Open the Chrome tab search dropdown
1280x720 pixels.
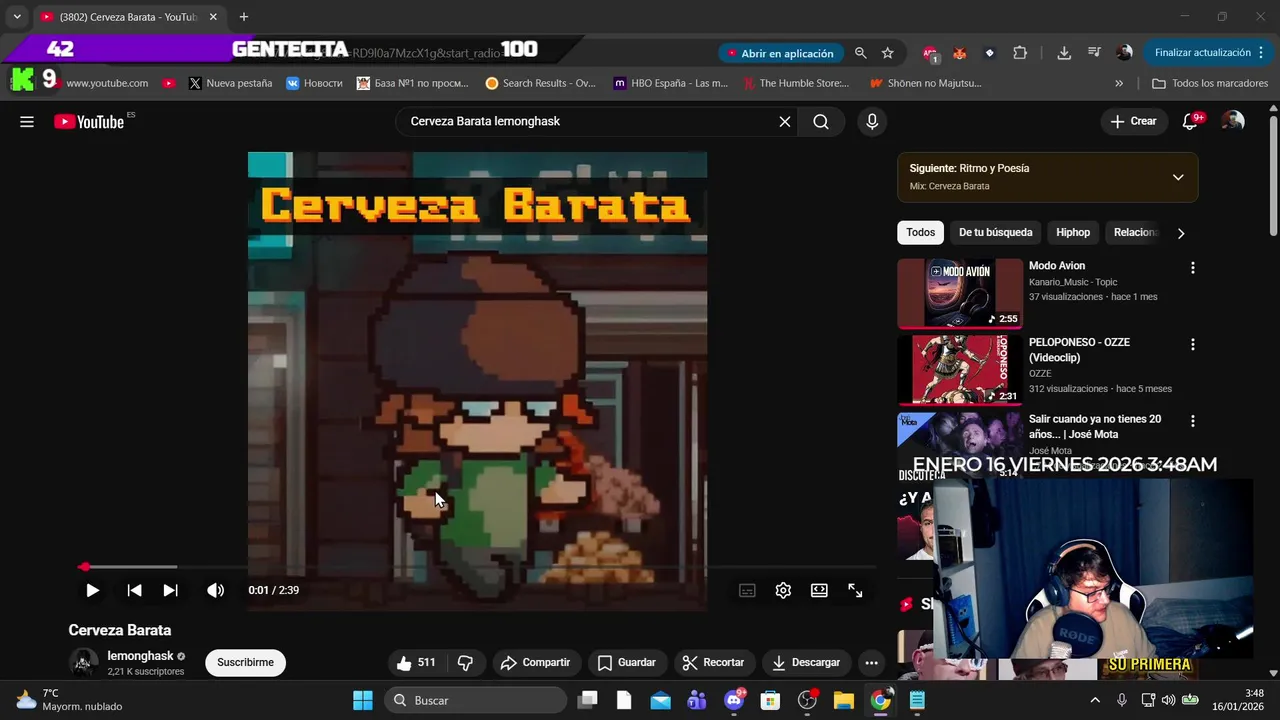pos(17,17)
